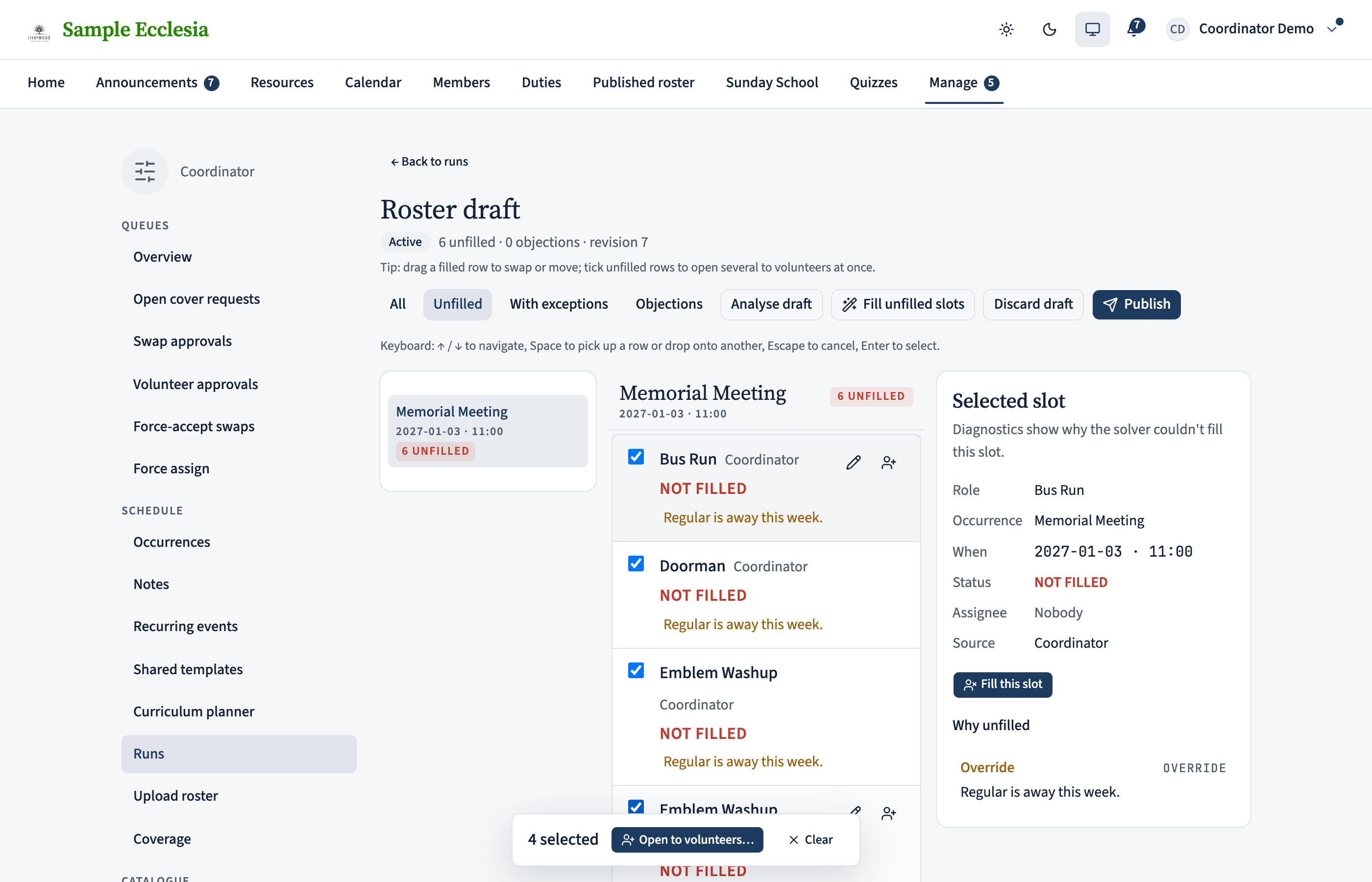Open the Sunday School tab

[x=772, y=82]
